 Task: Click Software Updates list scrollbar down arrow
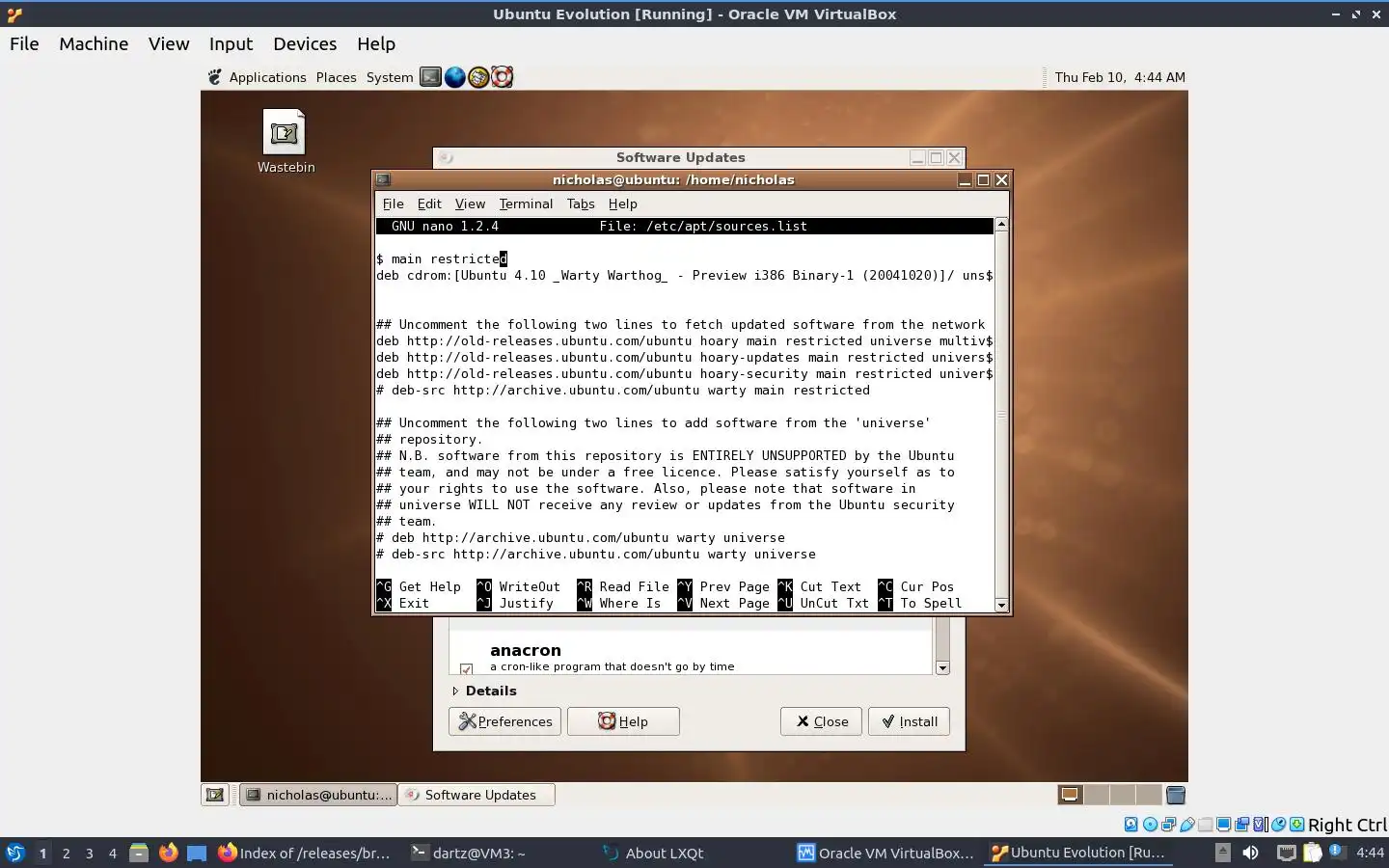tap(942, 667)
